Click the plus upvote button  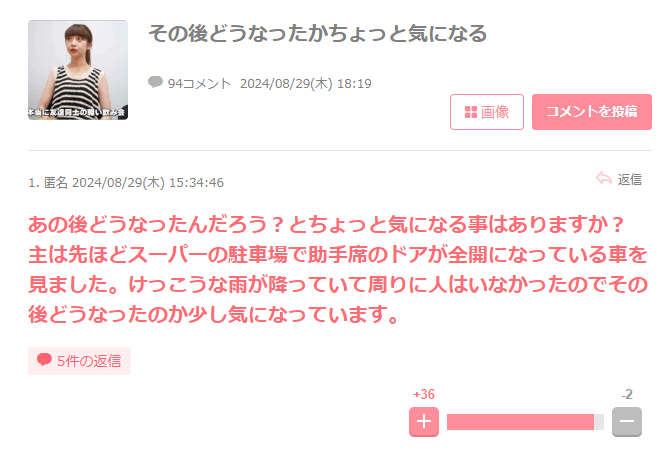(x=424, y=421)
